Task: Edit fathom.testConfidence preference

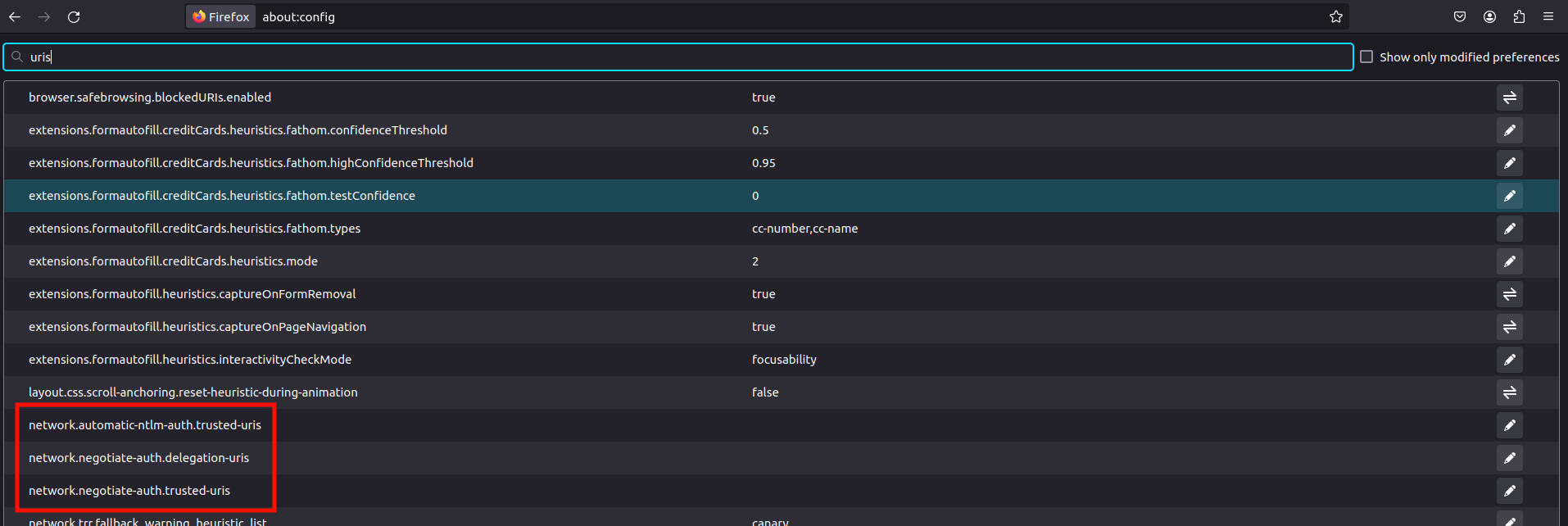Action: coord(1510,196)
